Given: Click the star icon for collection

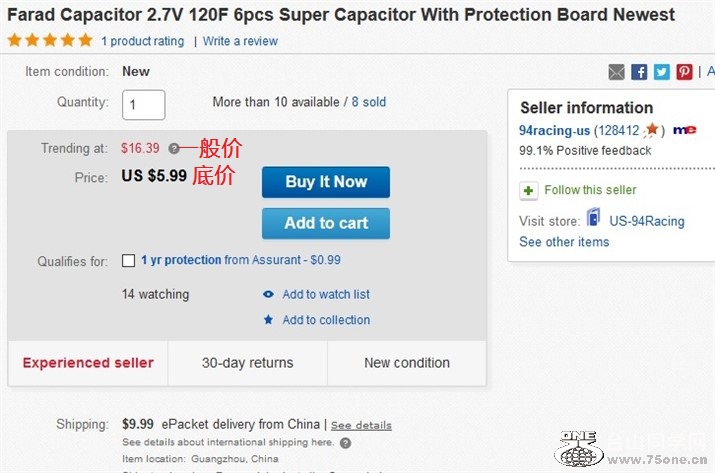Looking at the screenshot, I should [x=268, y=320].
